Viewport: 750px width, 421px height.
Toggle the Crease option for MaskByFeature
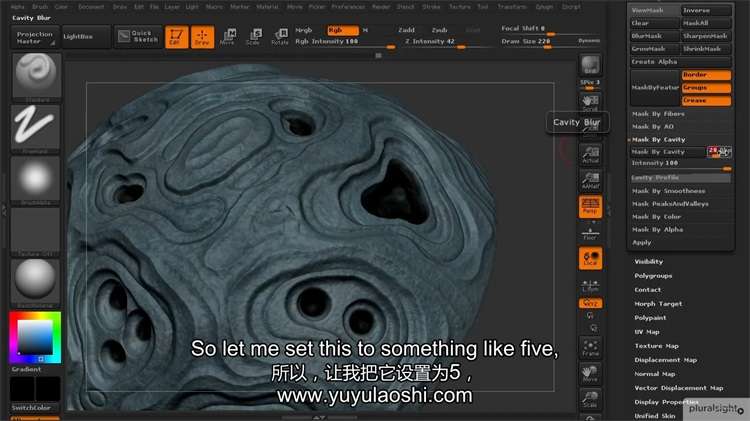[x=706, y=100]
